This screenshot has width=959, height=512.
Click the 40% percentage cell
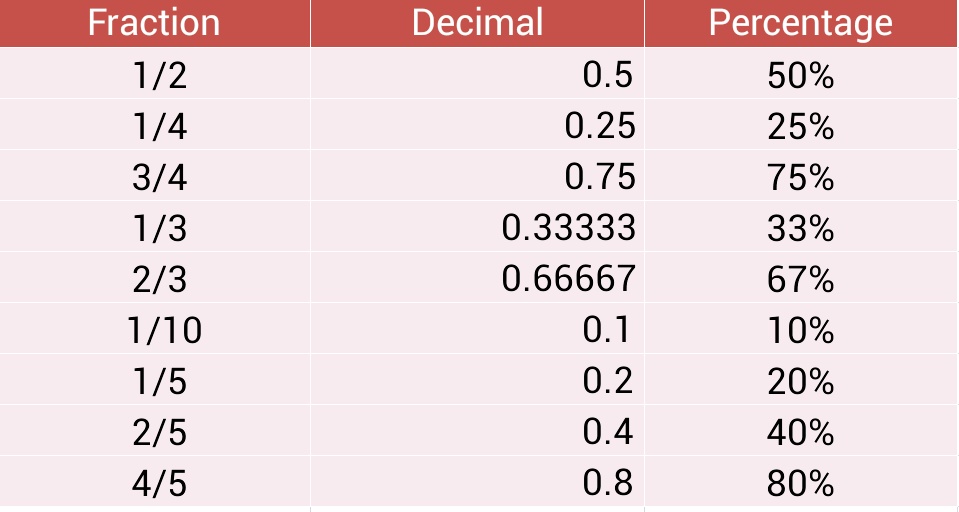(801, 430)
